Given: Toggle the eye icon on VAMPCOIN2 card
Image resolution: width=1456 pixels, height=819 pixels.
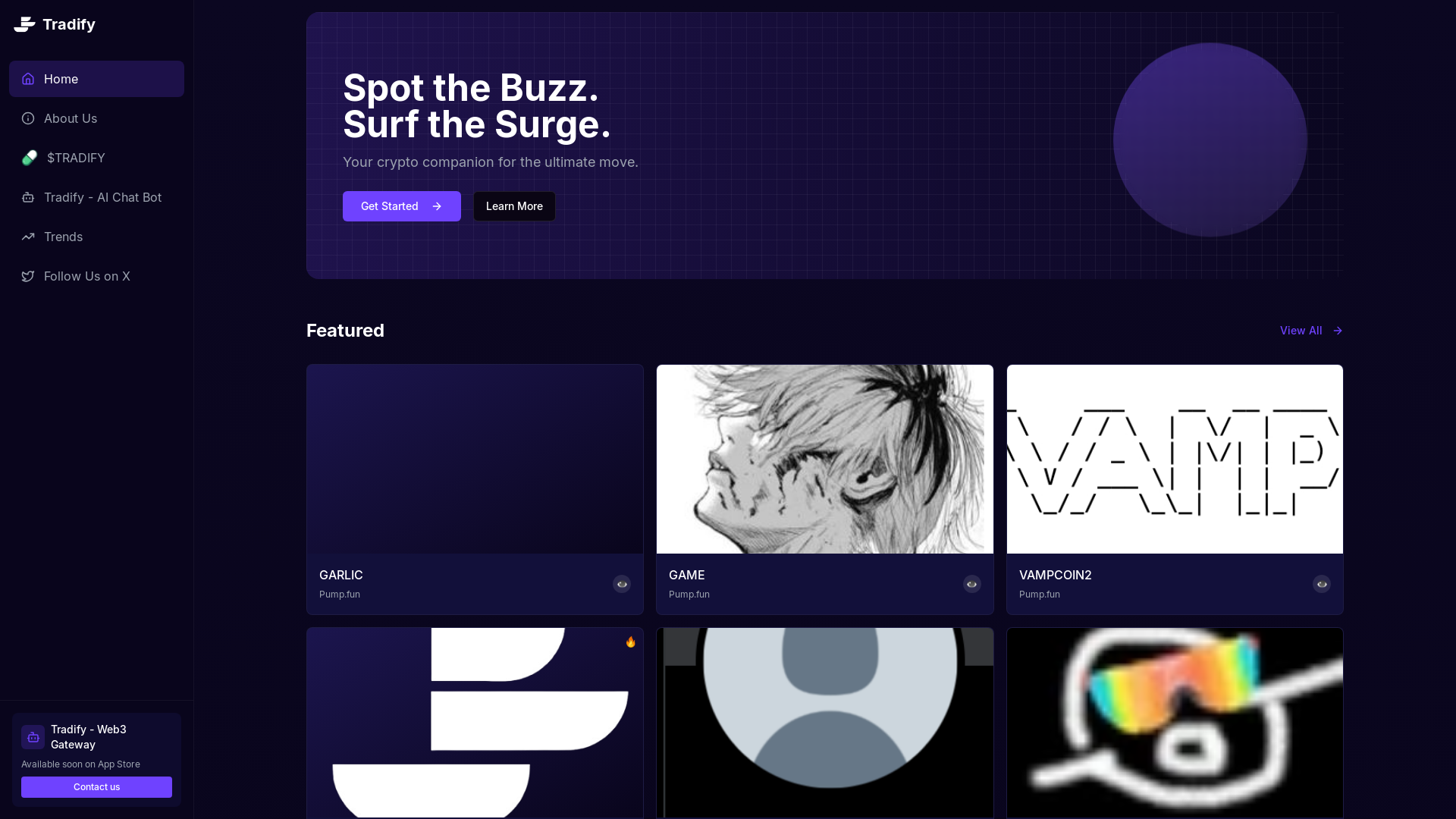Looking at the screenshot, I should (x=1322, y=584).
